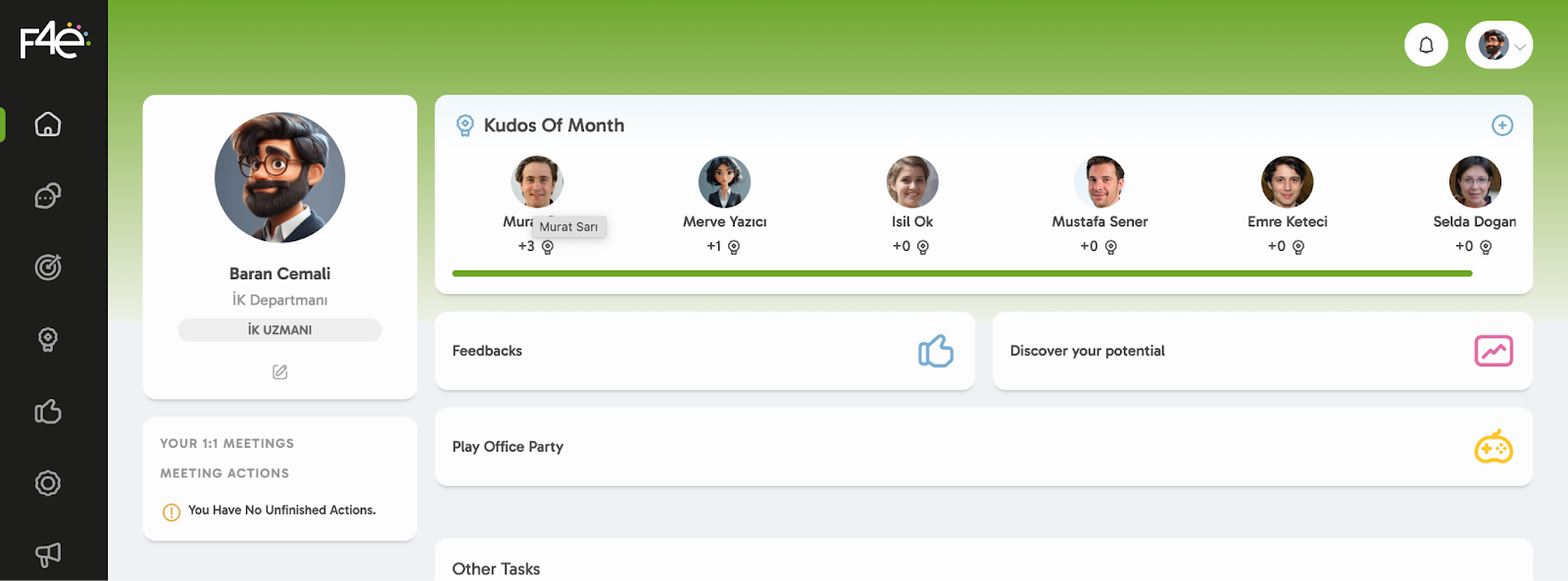Click Mustafa Sener's kudos avatar
The height and width of the screenshot is (581, 1568).
tap(1100, 182)
